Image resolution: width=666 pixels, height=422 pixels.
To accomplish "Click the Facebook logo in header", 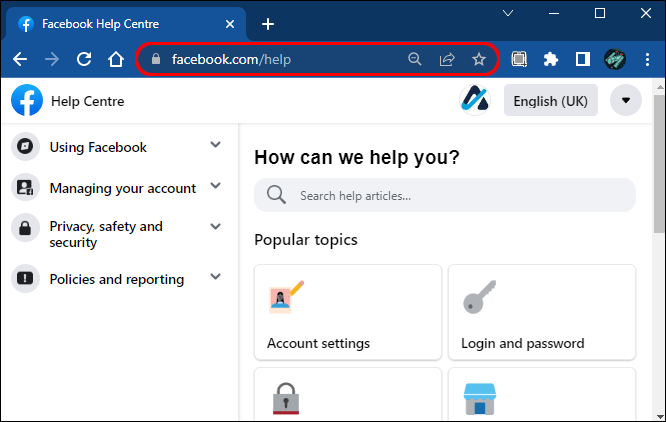I will 27,101.
